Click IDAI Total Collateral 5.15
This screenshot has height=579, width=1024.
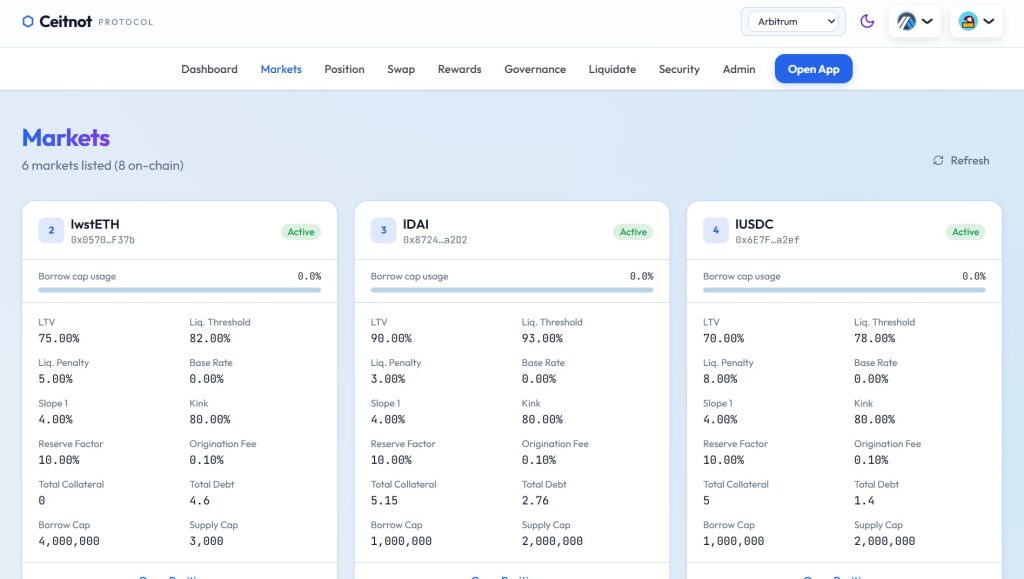click(x=384, y=501)
